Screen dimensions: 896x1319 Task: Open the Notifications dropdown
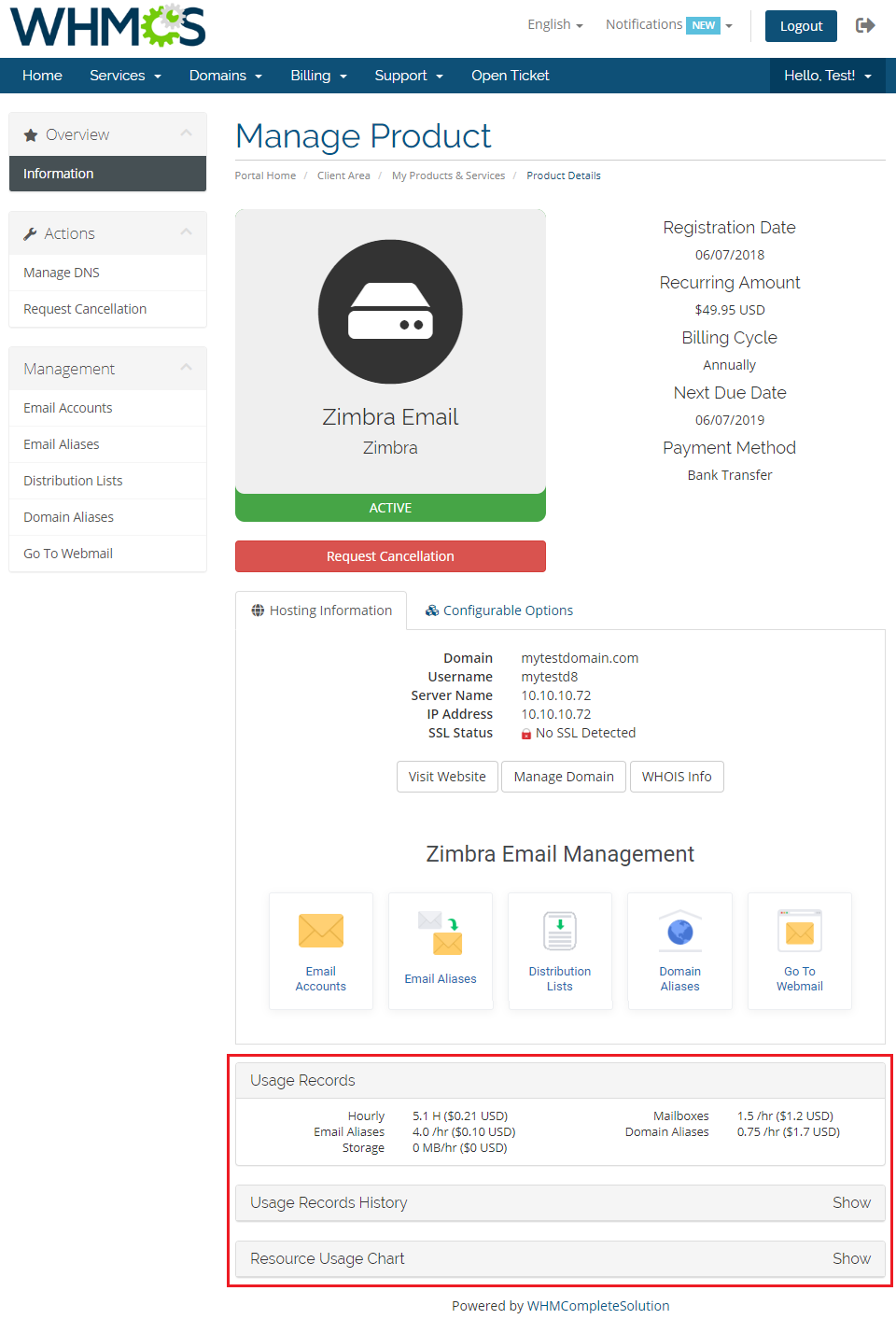tap(668, 25)
